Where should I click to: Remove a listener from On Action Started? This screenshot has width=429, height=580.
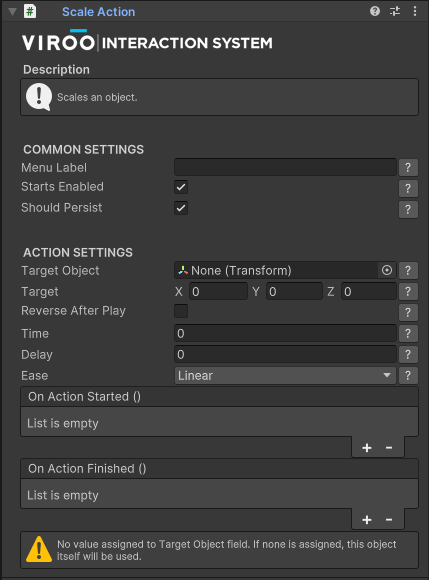click(389, 448)
